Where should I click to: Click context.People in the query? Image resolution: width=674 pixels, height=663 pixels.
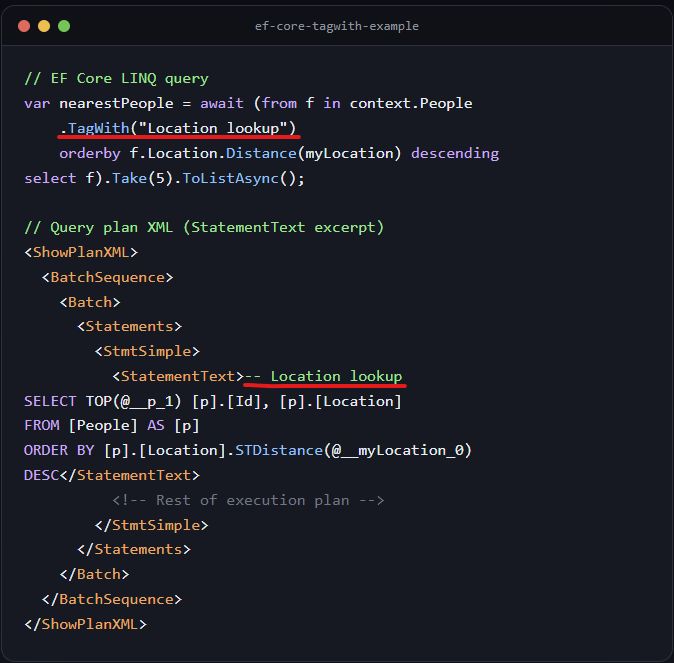tap(411, 104)
